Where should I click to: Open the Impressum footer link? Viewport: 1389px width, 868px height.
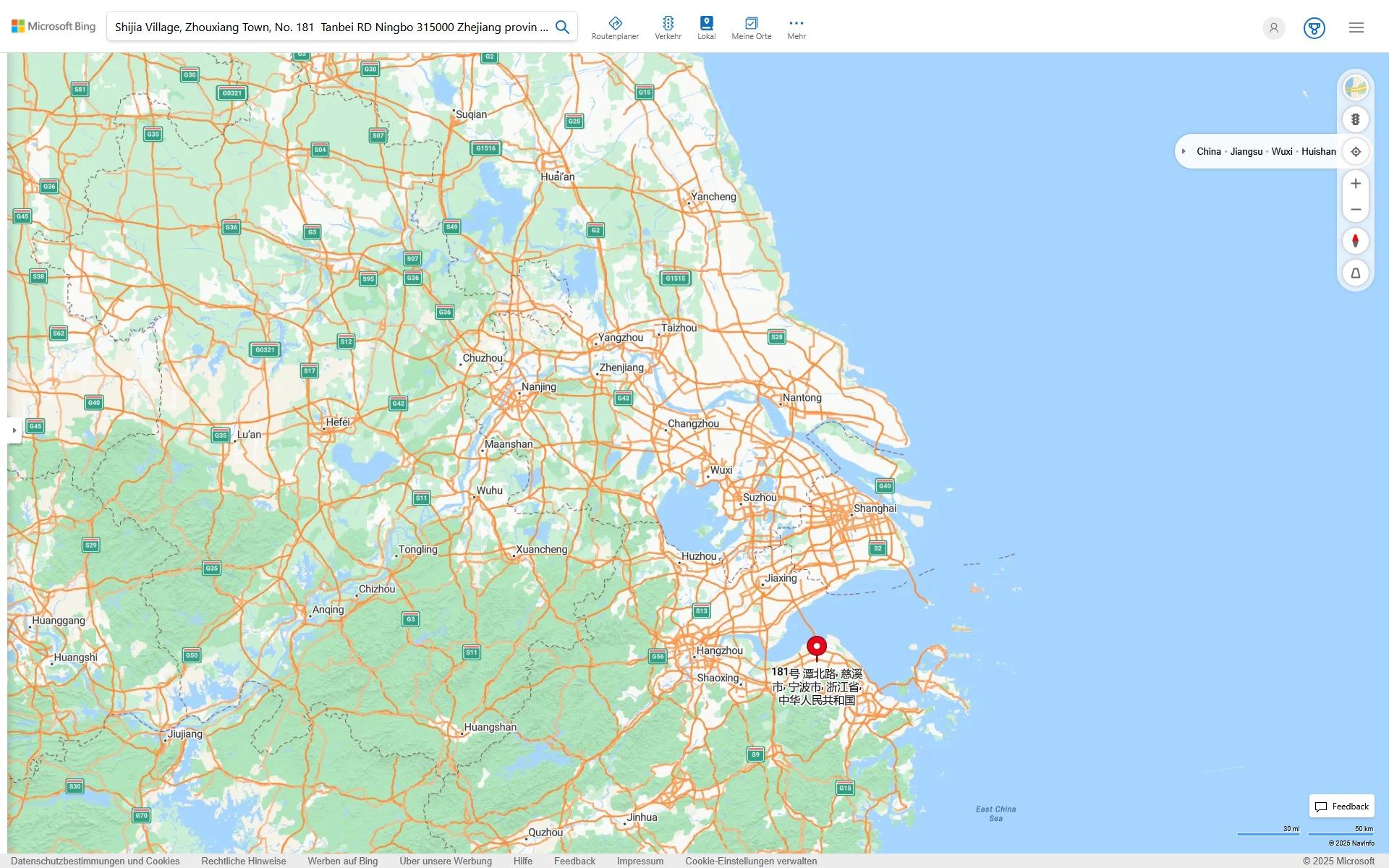(x=640, y=861)
